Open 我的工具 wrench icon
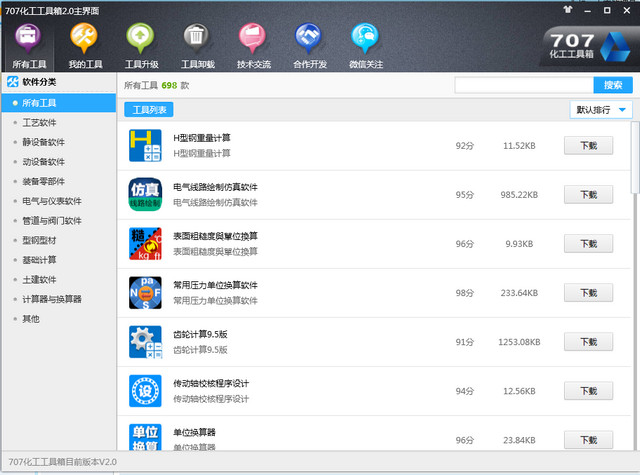The height and width of the screenshot is (475, 640). 84,38
